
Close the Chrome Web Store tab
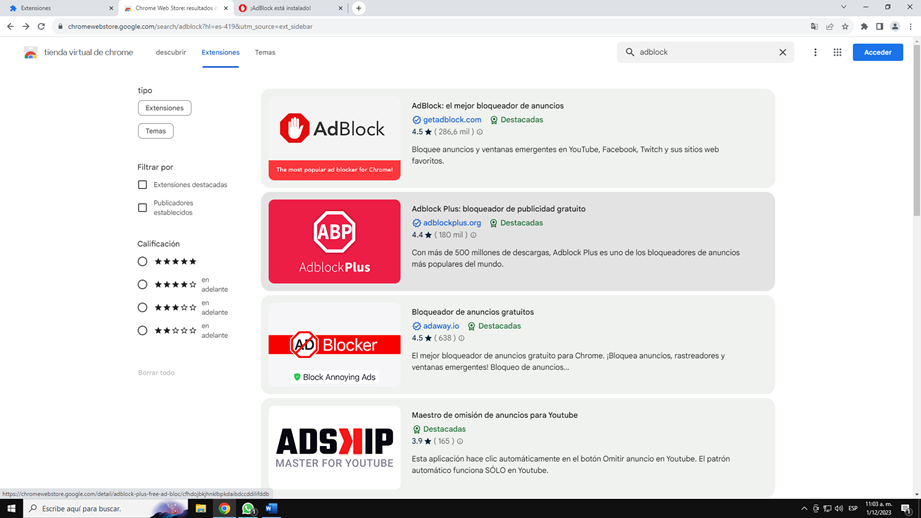[x=226, y=8]
